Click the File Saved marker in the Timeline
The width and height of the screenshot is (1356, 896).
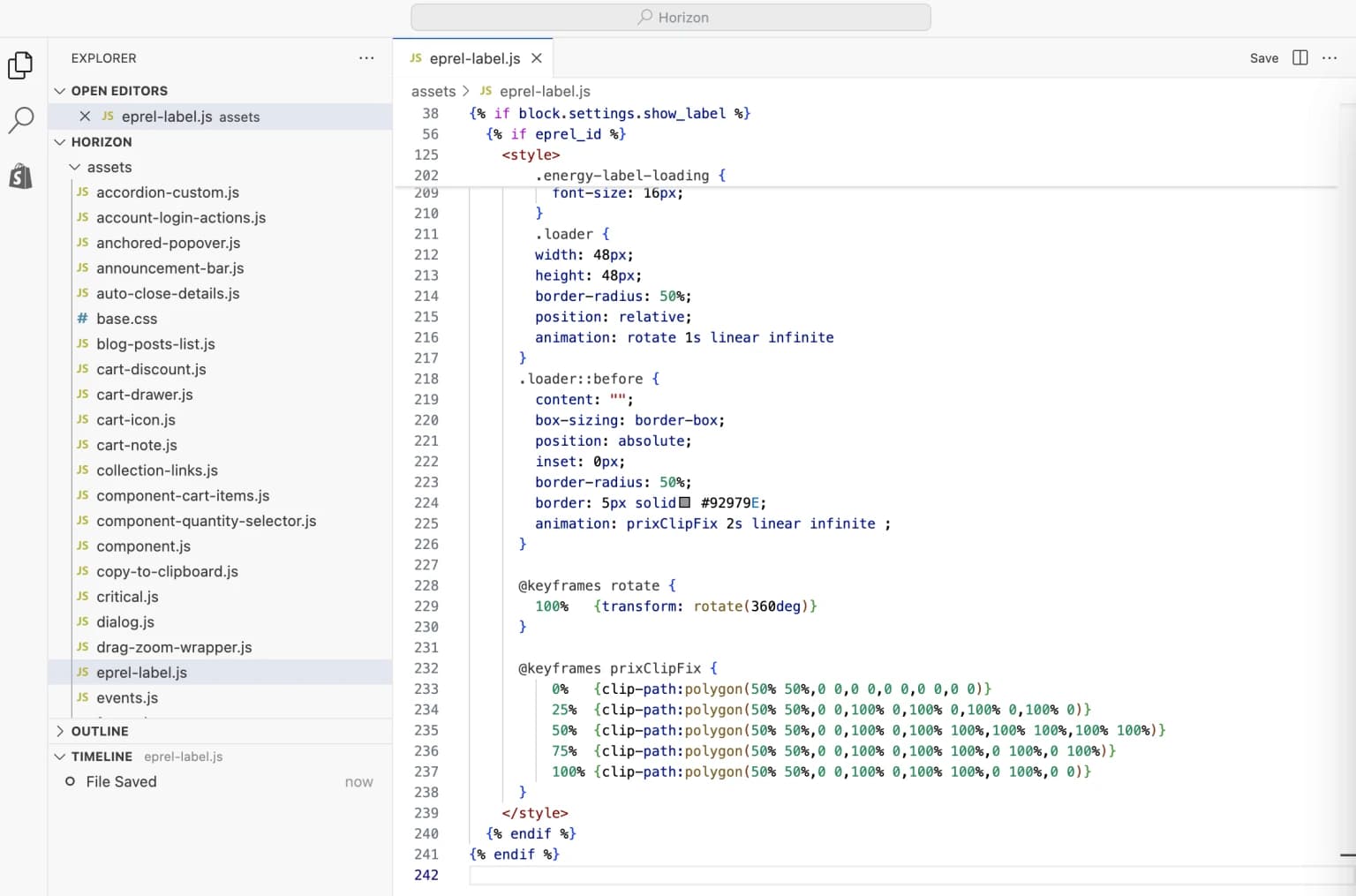pos(121,781)
